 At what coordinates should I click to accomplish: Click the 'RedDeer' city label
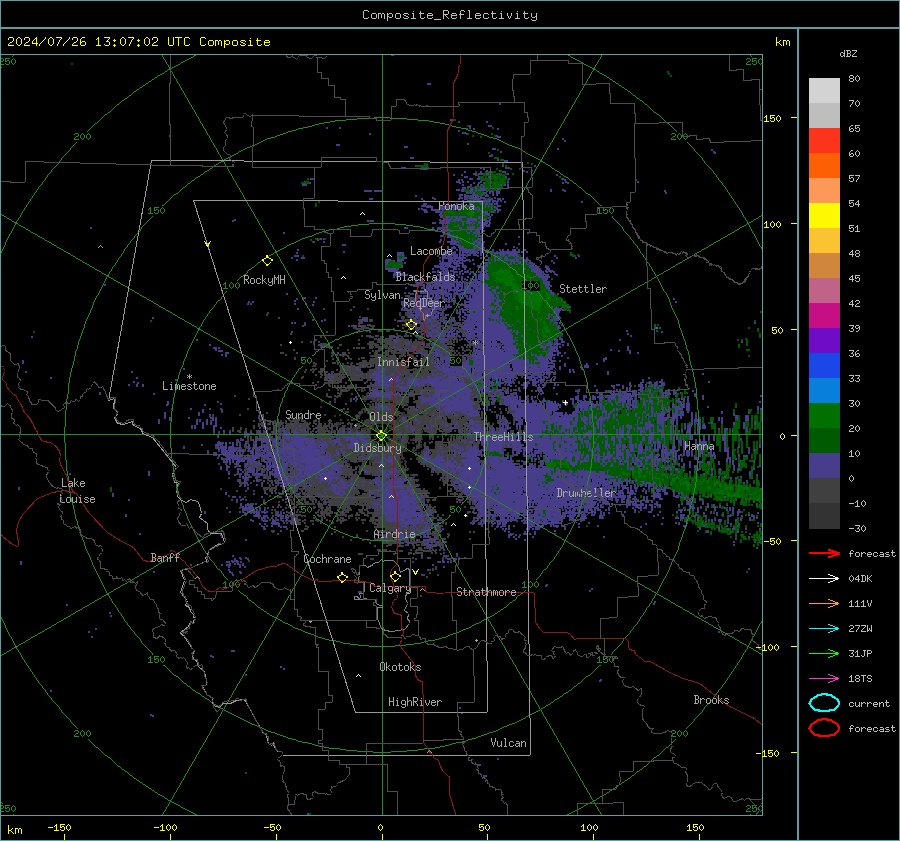click(424, 303)
